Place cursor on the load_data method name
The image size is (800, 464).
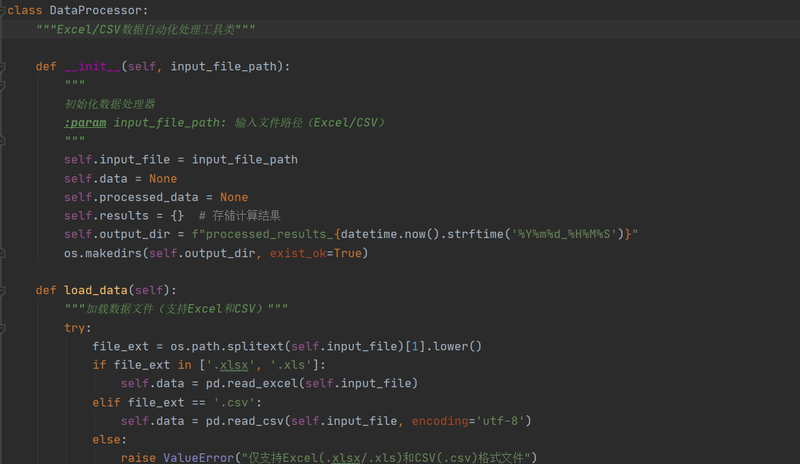(x=95, y=290)
